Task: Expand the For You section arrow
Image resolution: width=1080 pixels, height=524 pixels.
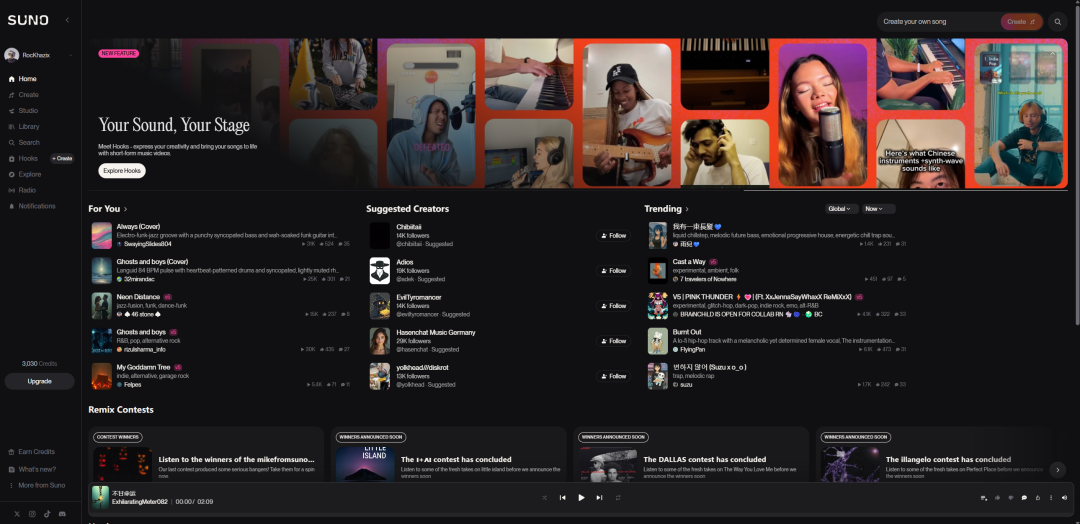Action: pyautogui.click(x=125, y=209)
